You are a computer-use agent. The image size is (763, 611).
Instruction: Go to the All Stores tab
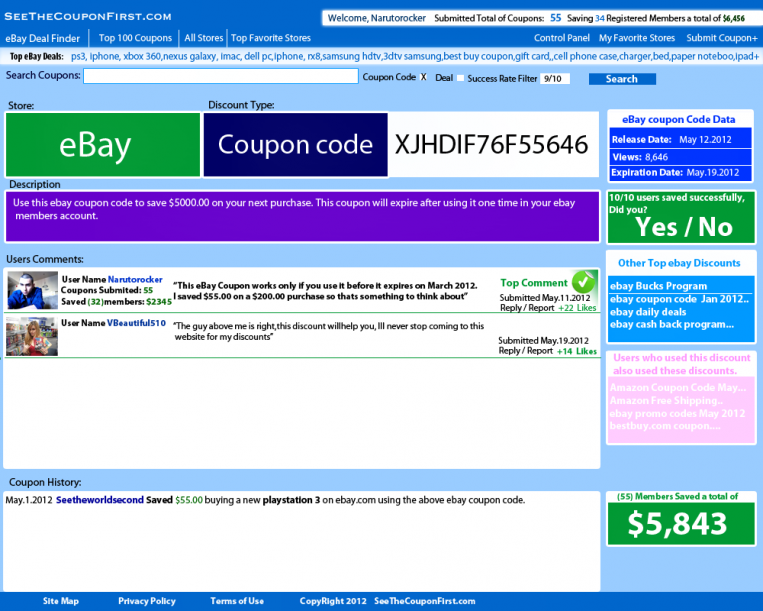tap(203, 38)
